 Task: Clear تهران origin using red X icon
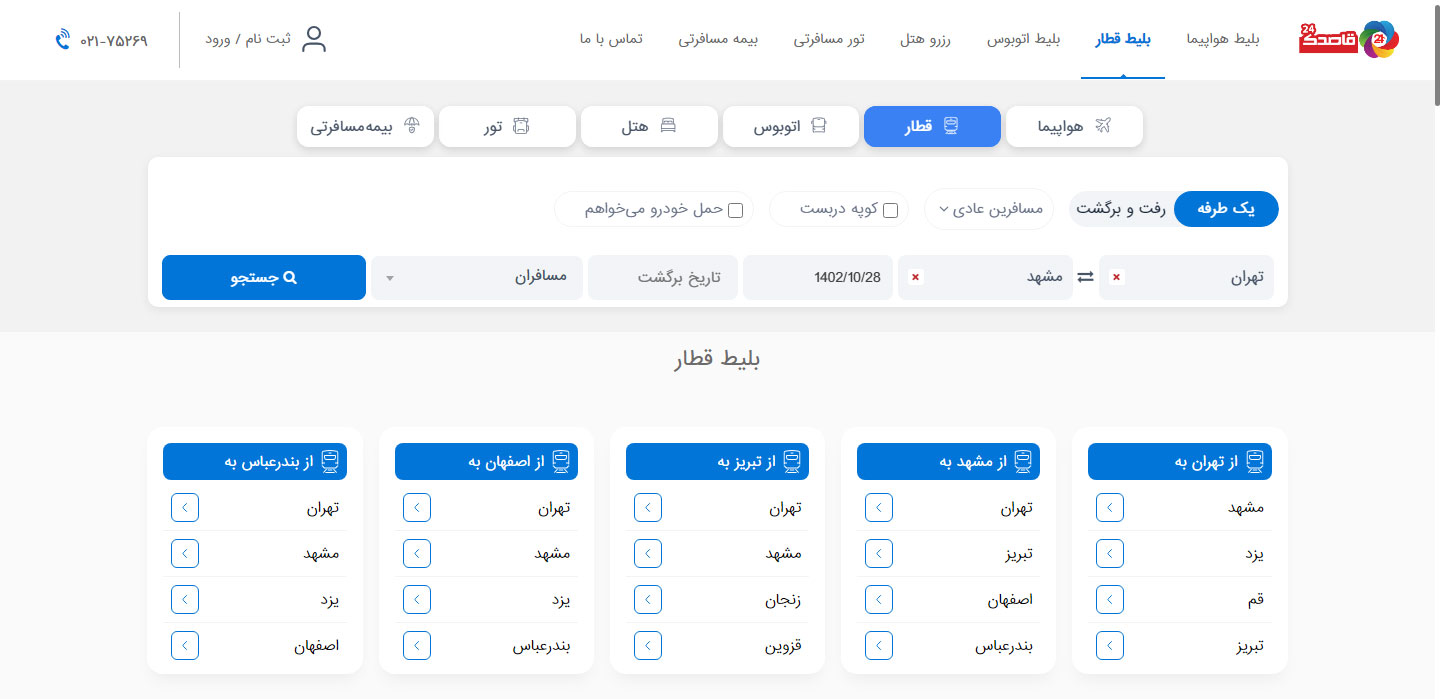(1115, 278)
